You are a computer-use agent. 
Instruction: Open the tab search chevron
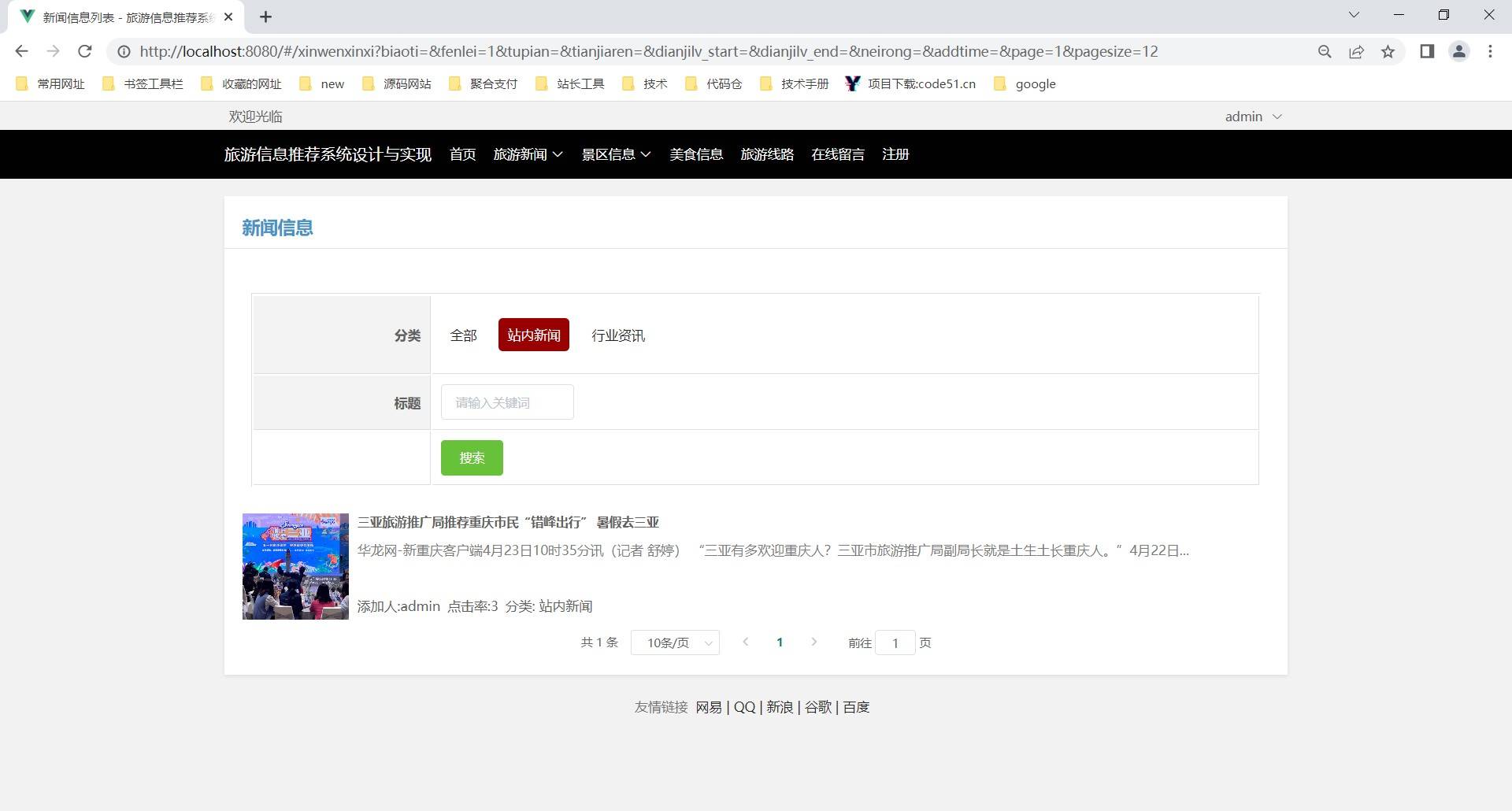tap(1354, 15)
